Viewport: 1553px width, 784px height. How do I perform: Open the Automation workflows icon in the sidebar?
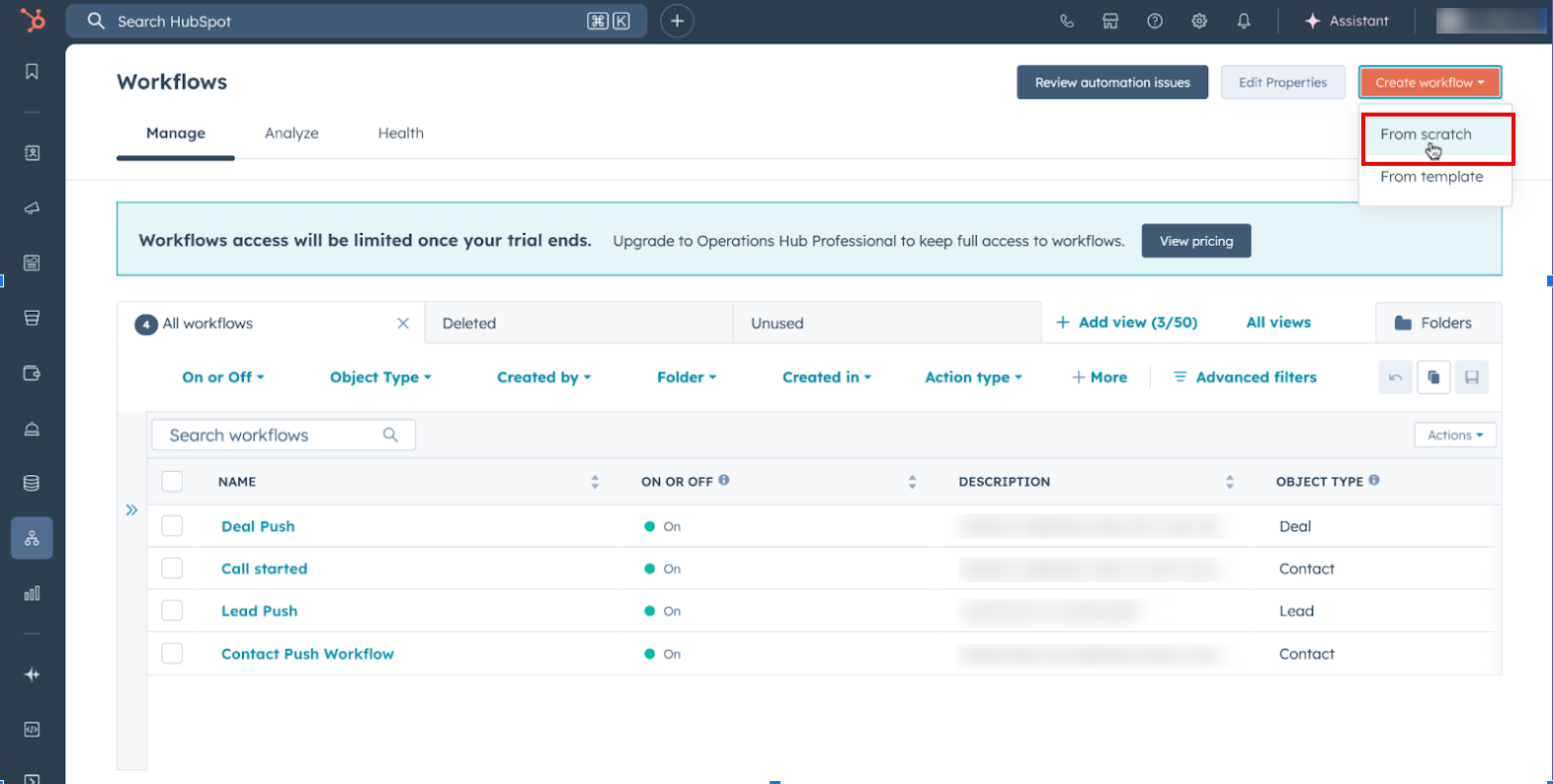click(32, 538)
